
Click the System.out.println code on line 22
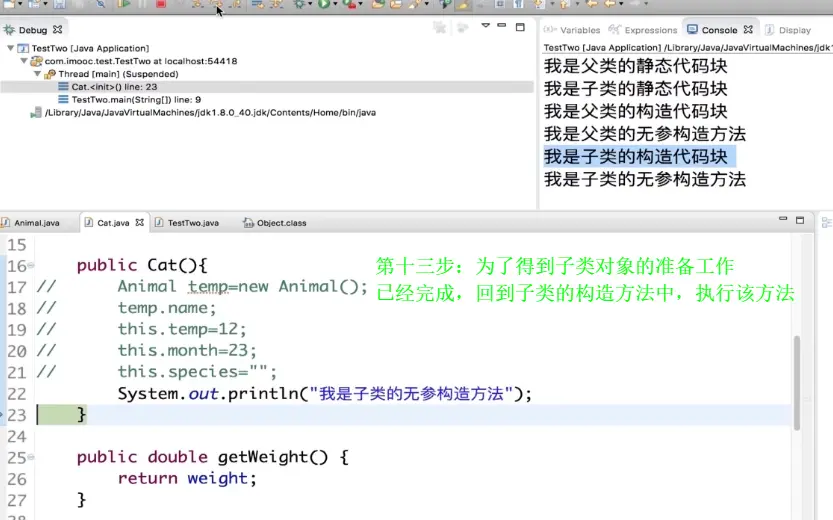tap(325, 394)
